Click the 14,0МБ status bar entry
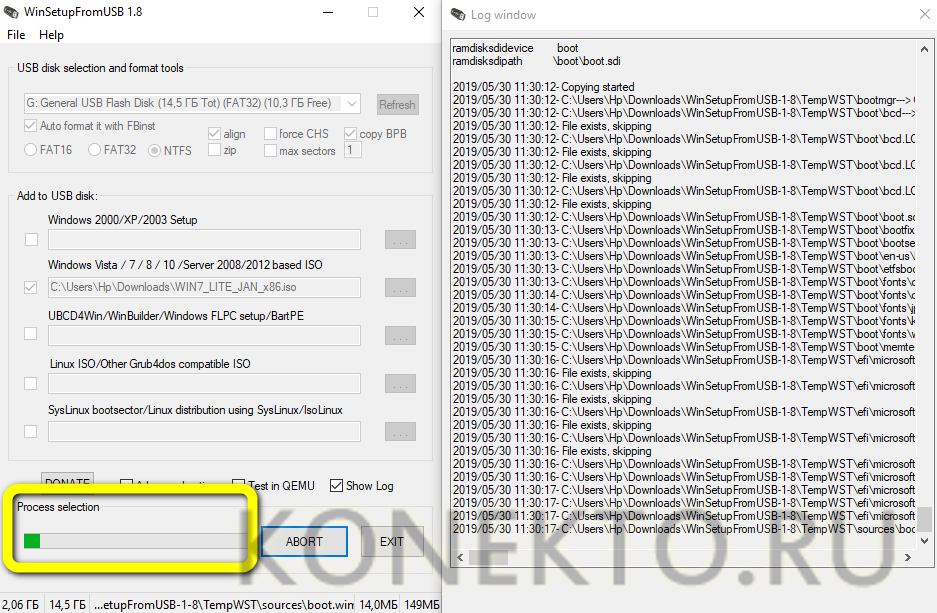 click(x=378, y=605)
